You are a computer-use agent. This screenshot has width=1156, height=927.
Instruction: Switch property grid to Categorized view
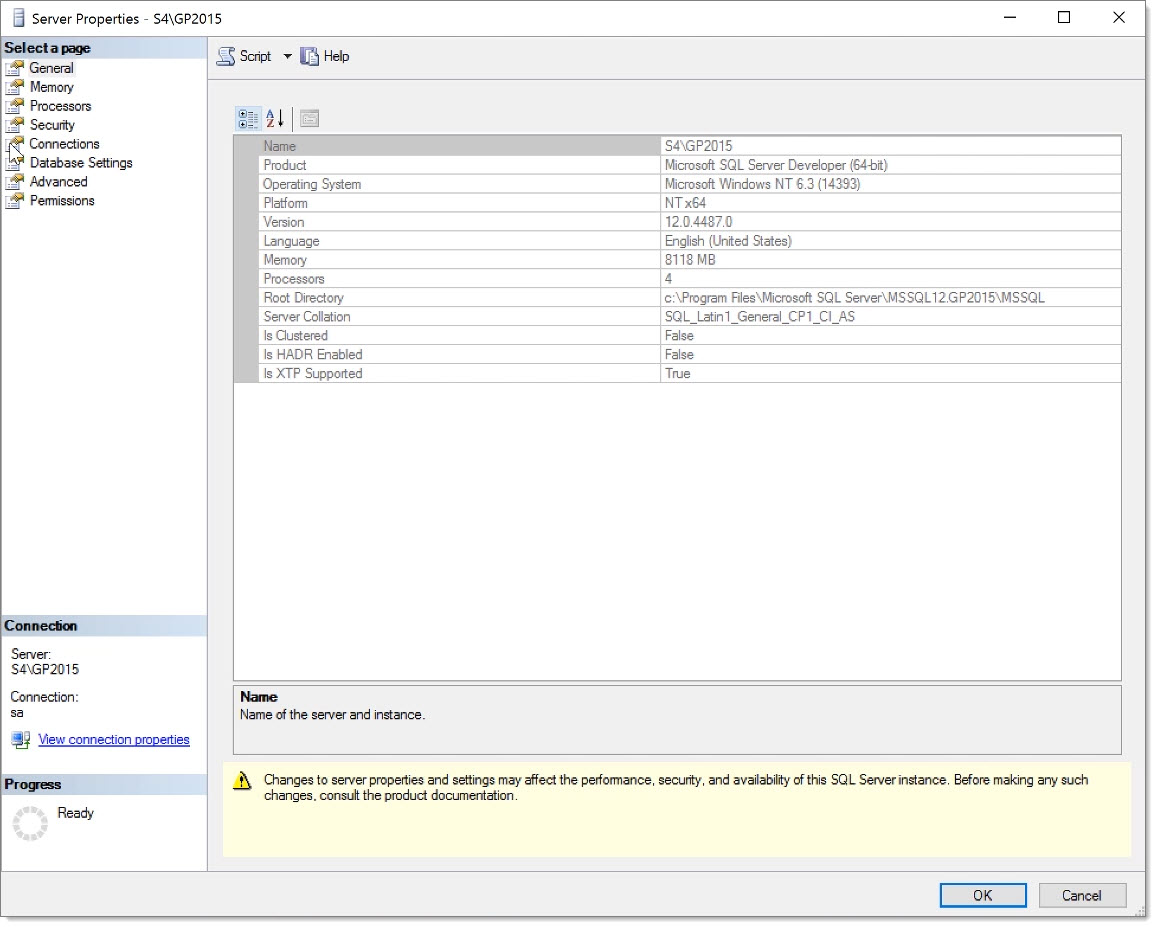[x=248, y=119]
